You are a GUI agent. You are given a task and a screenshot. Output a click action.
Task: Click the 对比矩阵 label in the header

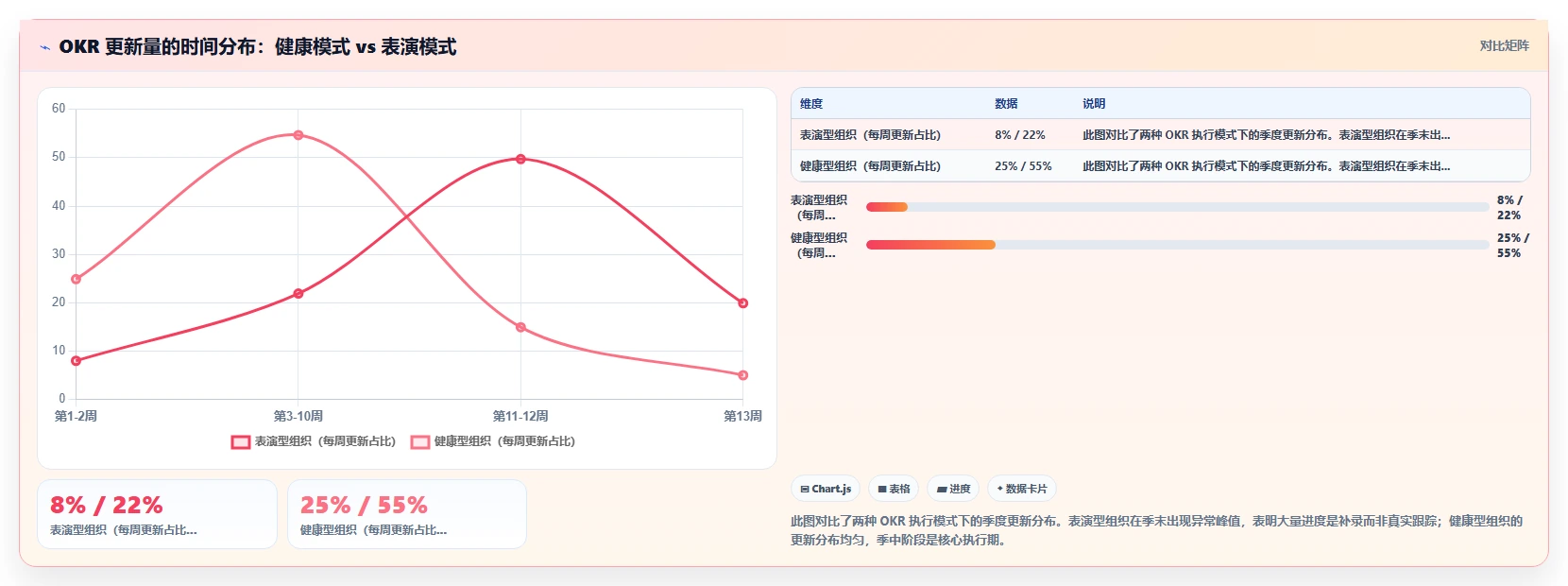(x=1504, y=45)
